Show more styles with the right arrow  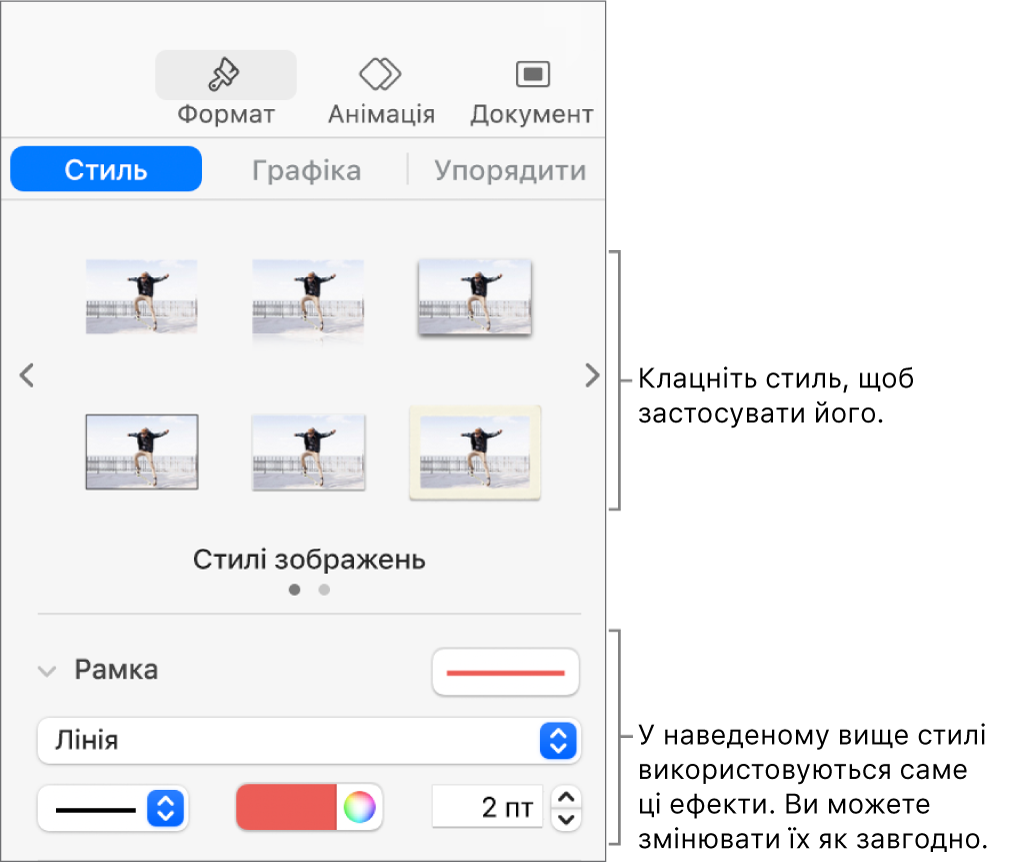click(x=592, y=376)
